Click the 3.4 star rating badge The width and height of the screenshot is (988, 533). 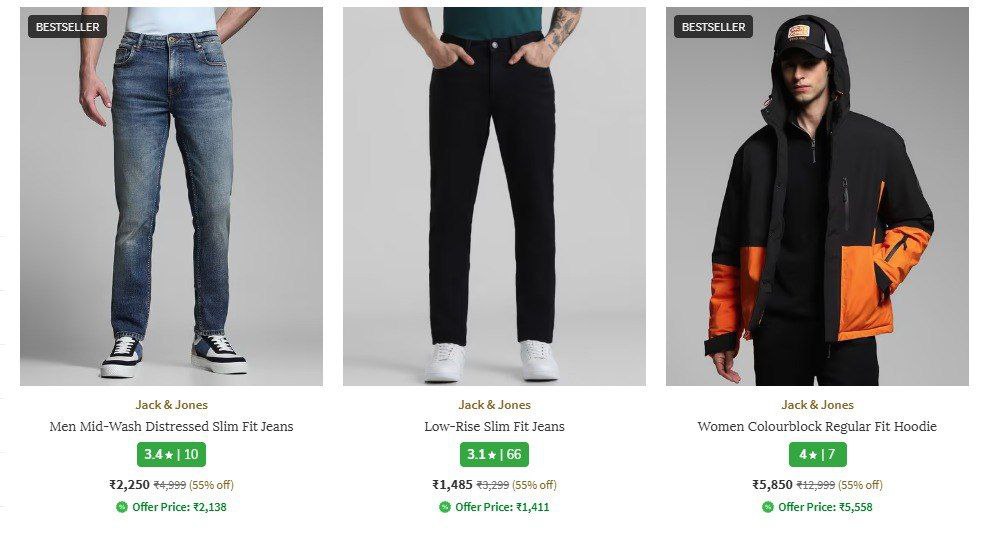click(171, 454)
